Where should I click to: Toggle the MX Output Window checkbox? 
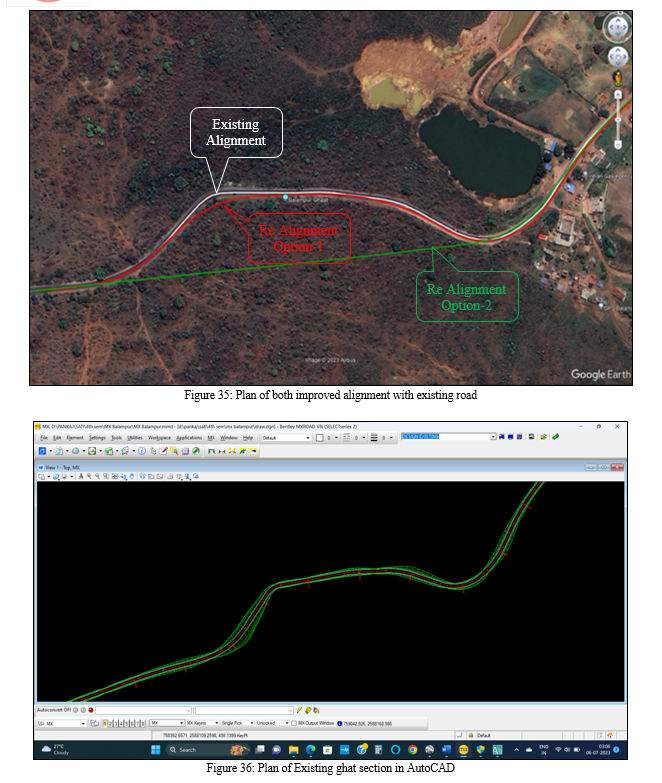click(x=294, y=724)
